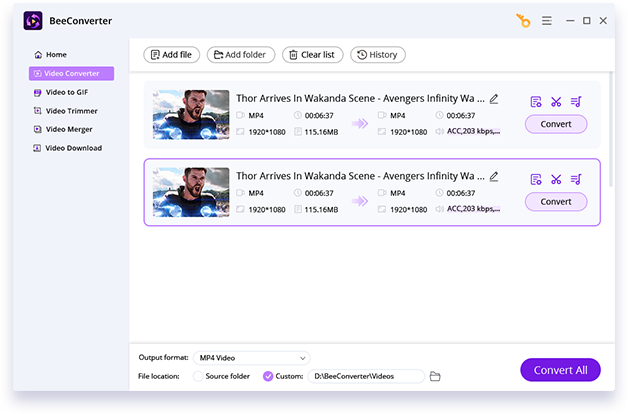Expand the Output format dropdown
Screen dimensions: 628x414
(x=252, y=358)
